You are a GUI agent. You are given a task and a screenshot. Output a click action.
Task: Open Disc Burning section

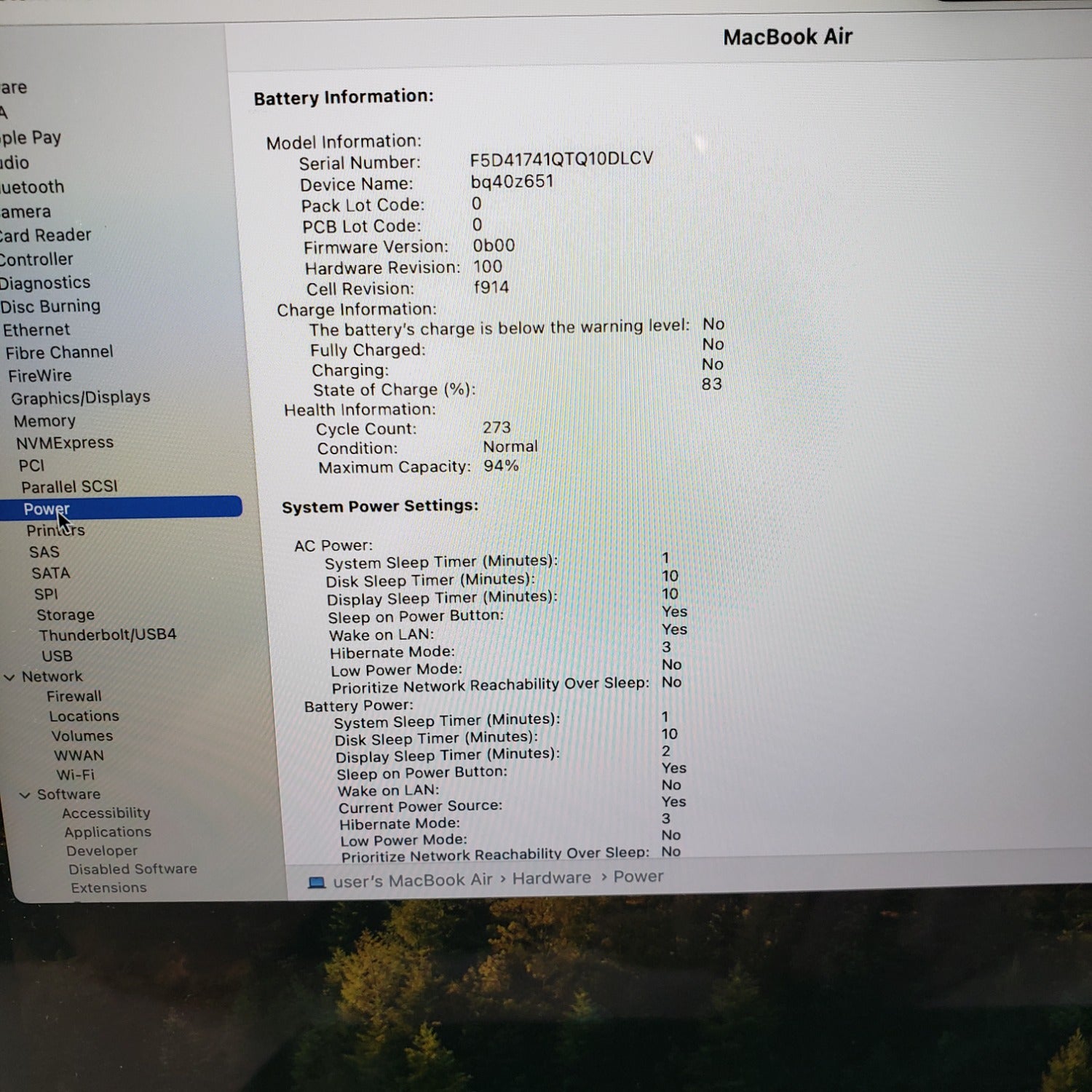coord(50,306)
